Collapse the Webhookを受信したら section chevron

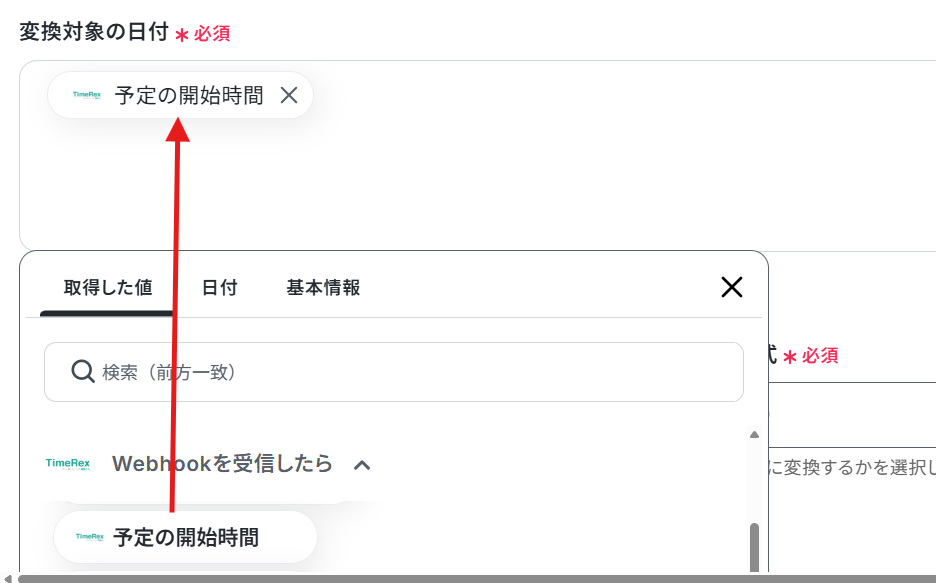tap(362, 465)
